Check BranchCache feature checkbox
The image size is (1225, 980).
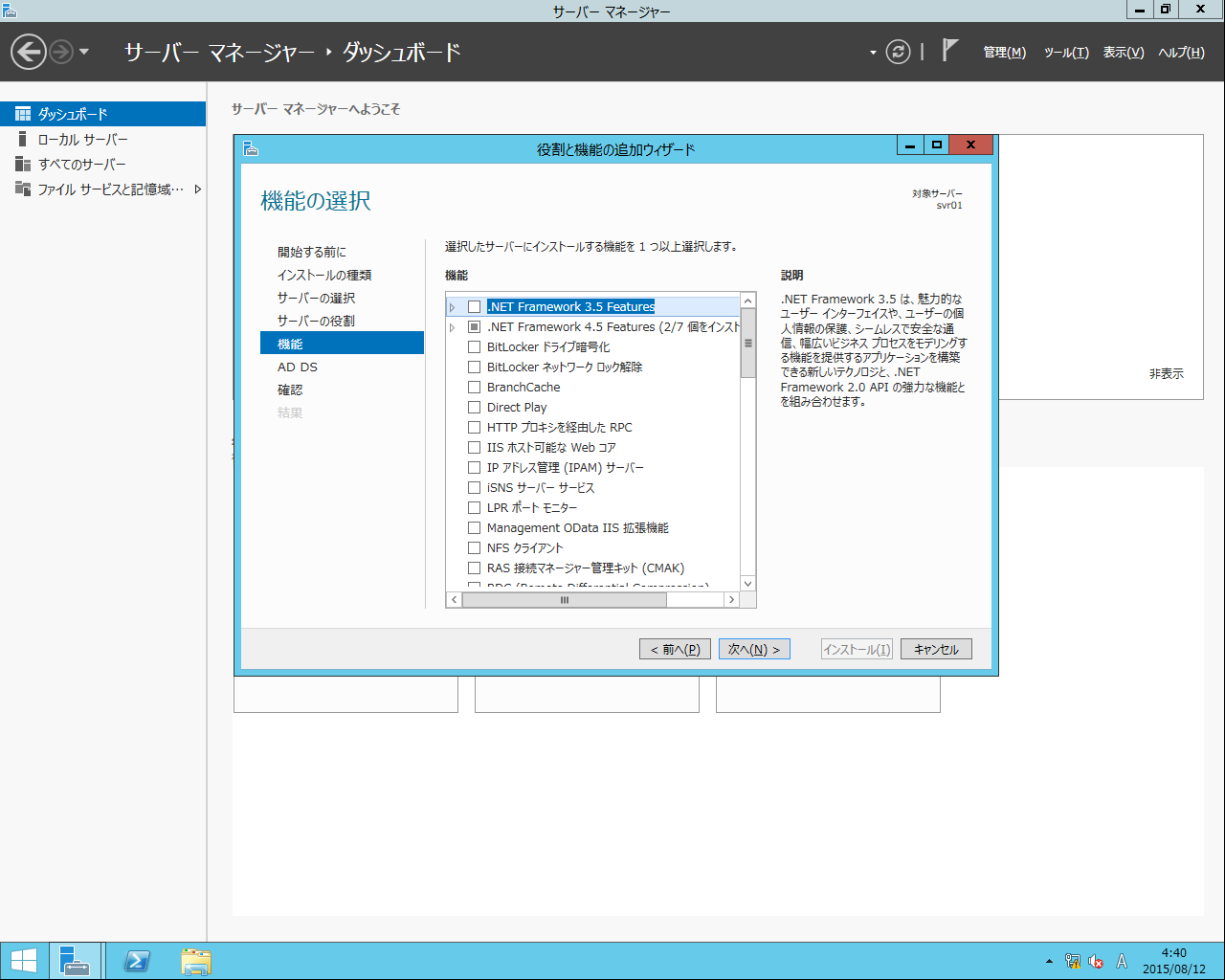tap(474, 387)
